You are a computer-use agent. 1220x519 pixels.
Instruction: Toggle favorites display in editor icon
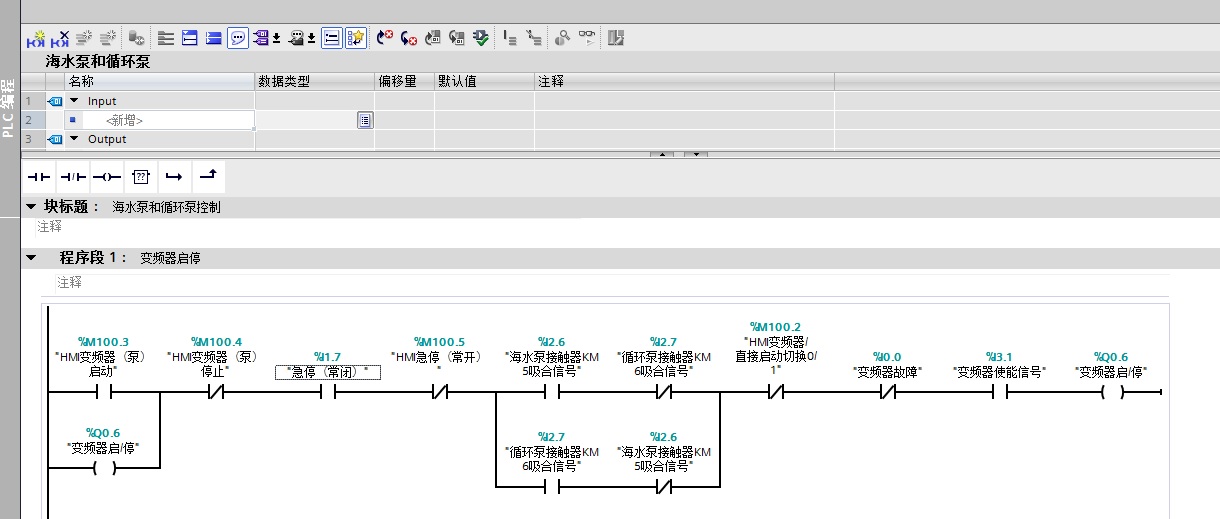[x=356, y=38]
